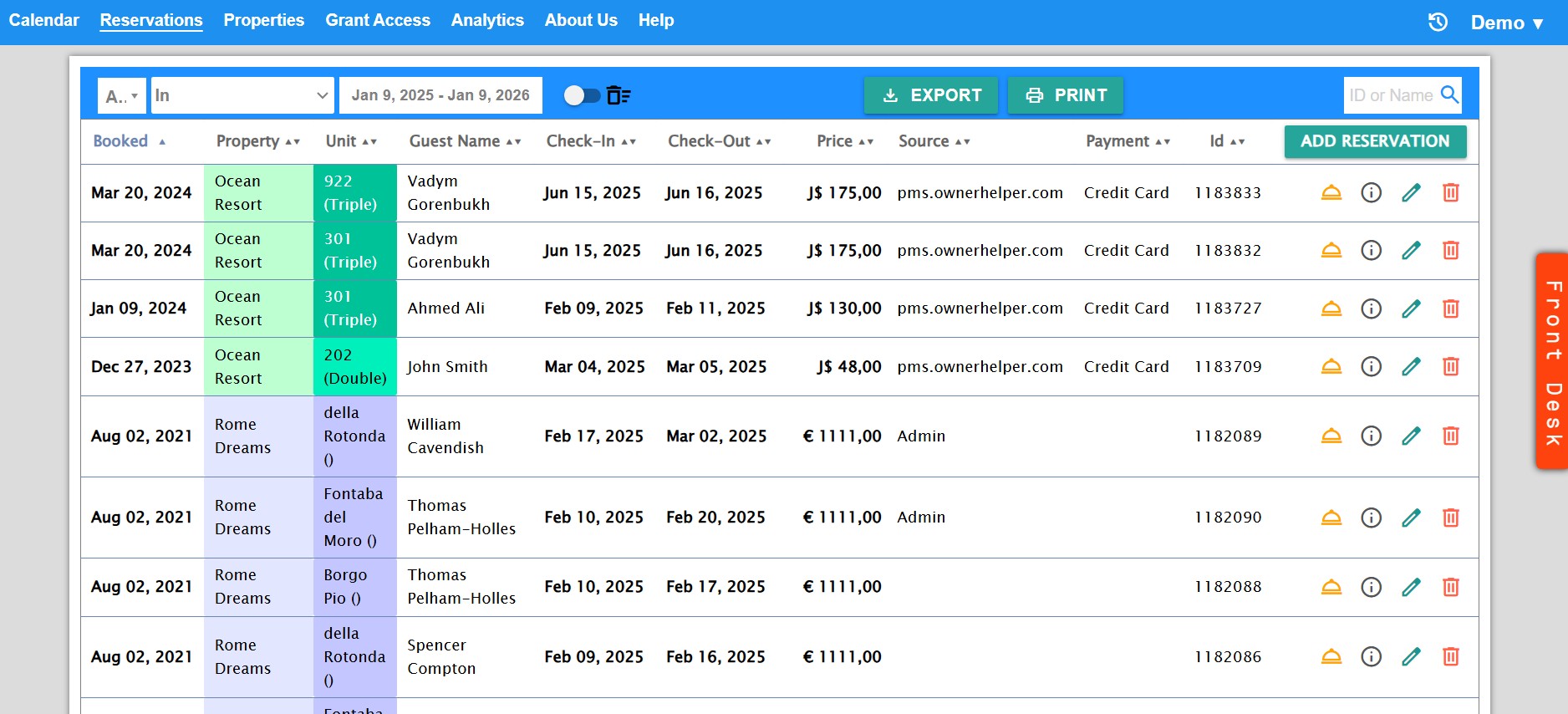The width and height of the screenshot is (1568, 714).
Task: View info for Ahmed Ali reservation
Action: coord(1371,309)
